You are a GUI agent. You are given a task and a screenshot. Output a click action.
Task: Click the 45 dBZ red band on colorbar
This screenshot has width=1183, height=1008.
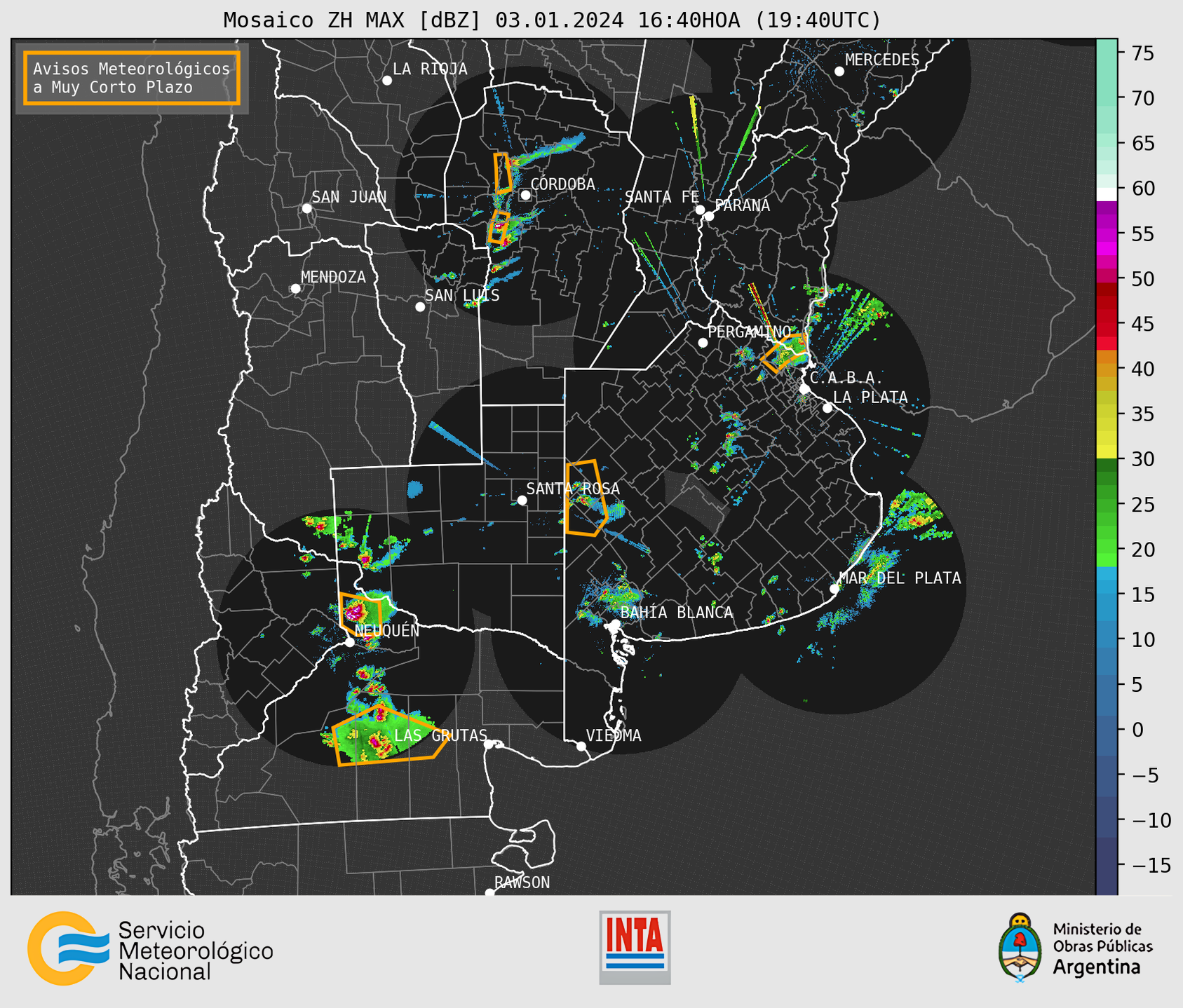(x=1107, y=324)
